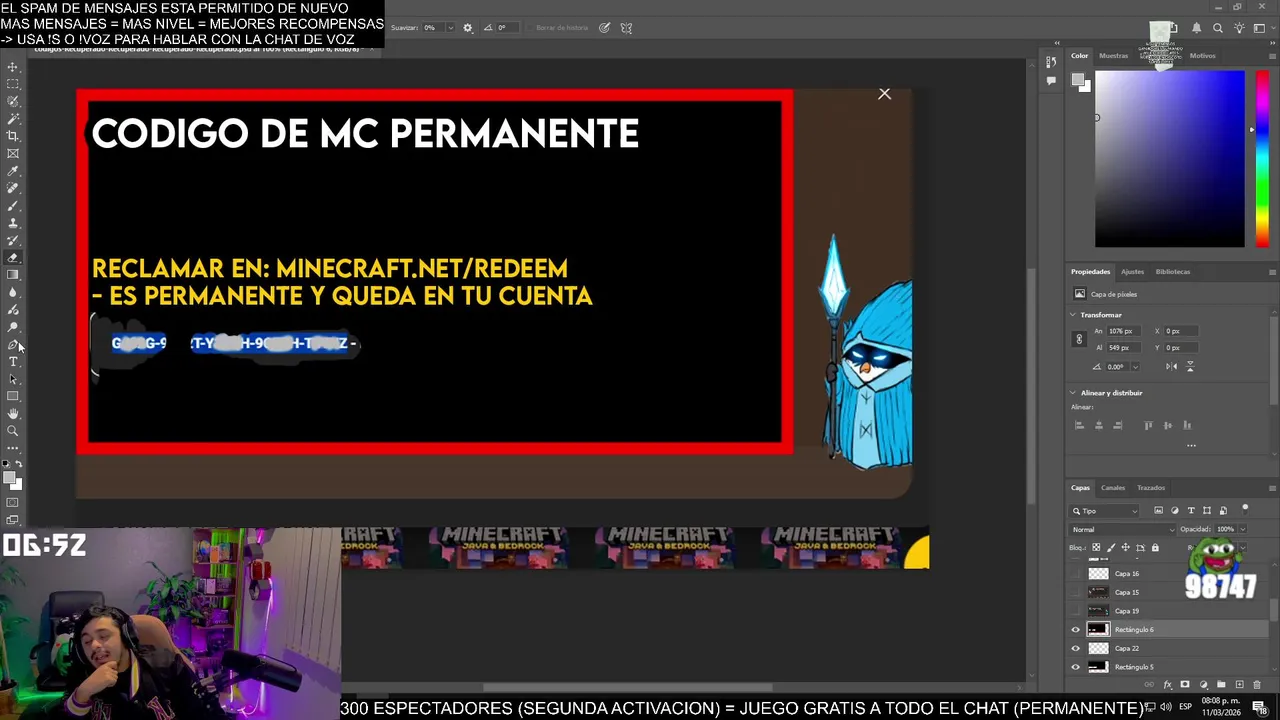1280x720 pixels.
Task: Toggle lock transparent pixels
Action: point(1096,548)
